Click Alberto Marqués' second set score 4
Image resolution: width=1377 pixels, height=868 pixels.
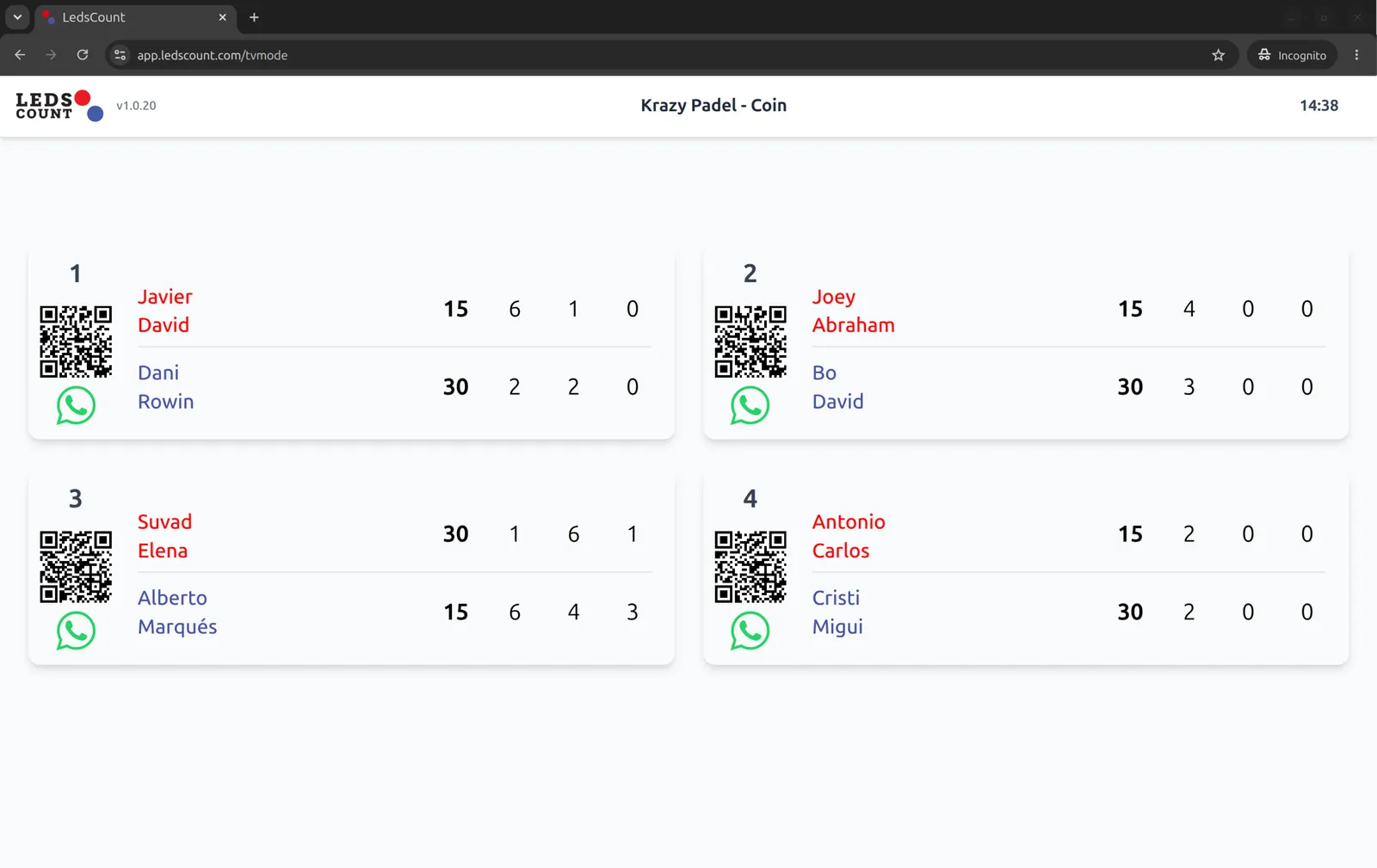[574, 613]
